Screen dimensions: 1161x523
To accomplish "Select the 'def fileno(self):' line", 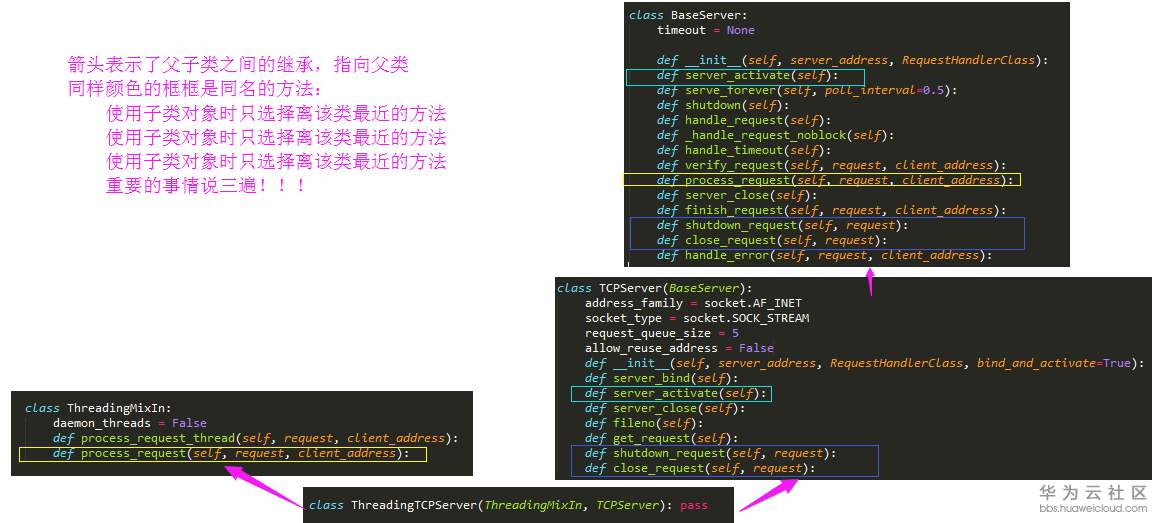I will pos(644,423).
